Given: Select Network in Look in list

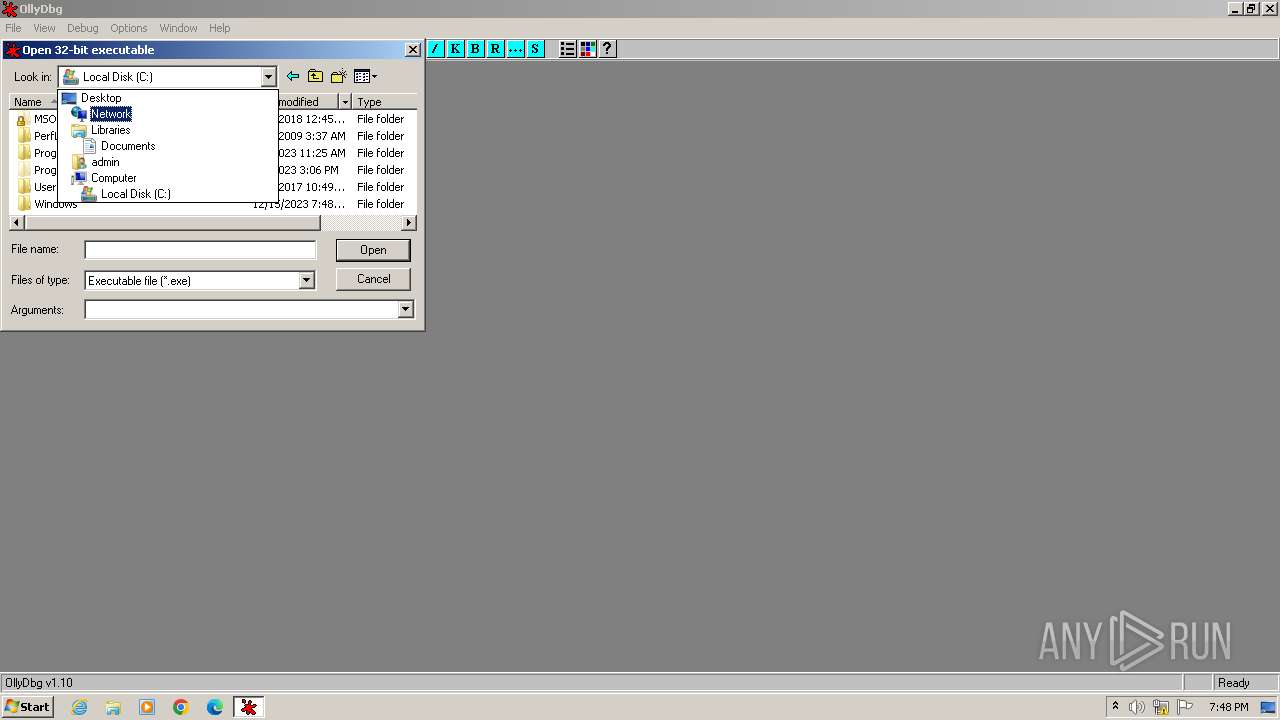Looking at the screenshot, I should coord(110,114).
